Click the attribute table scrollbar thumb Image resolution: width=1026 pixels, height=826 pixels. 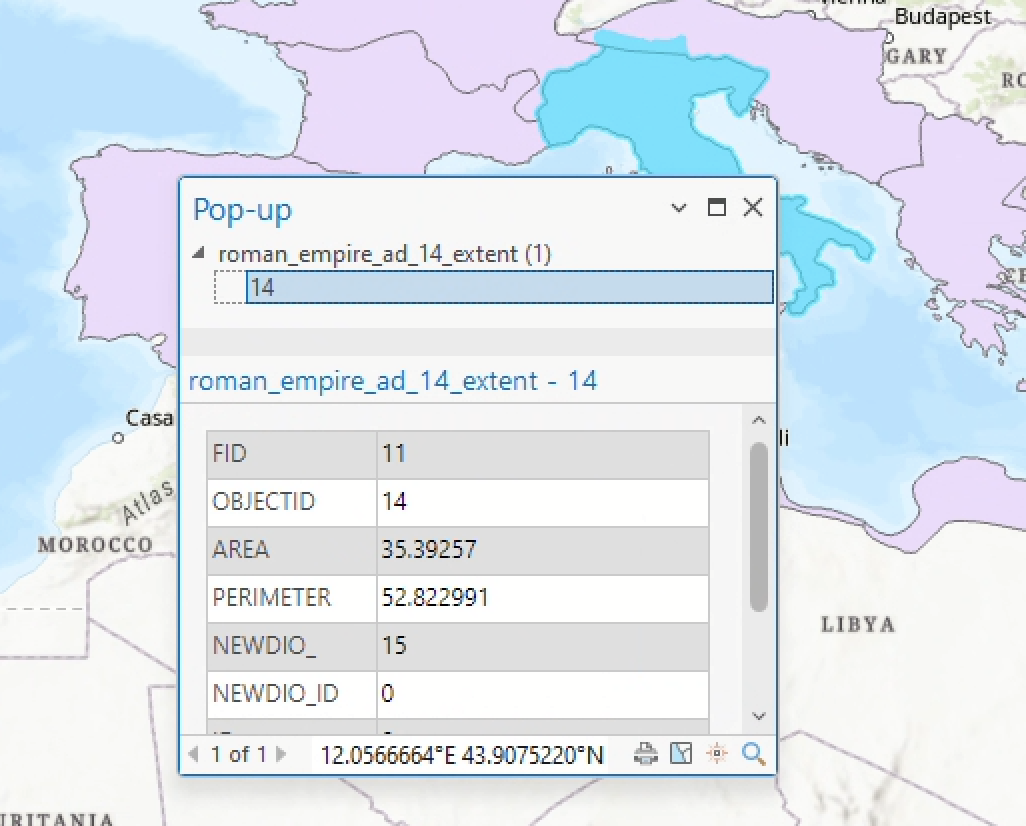click(x=758, y=525)
